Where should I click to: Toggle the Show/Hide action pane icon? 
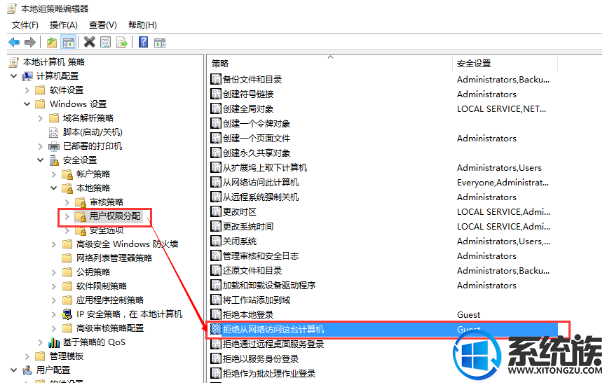160,43
